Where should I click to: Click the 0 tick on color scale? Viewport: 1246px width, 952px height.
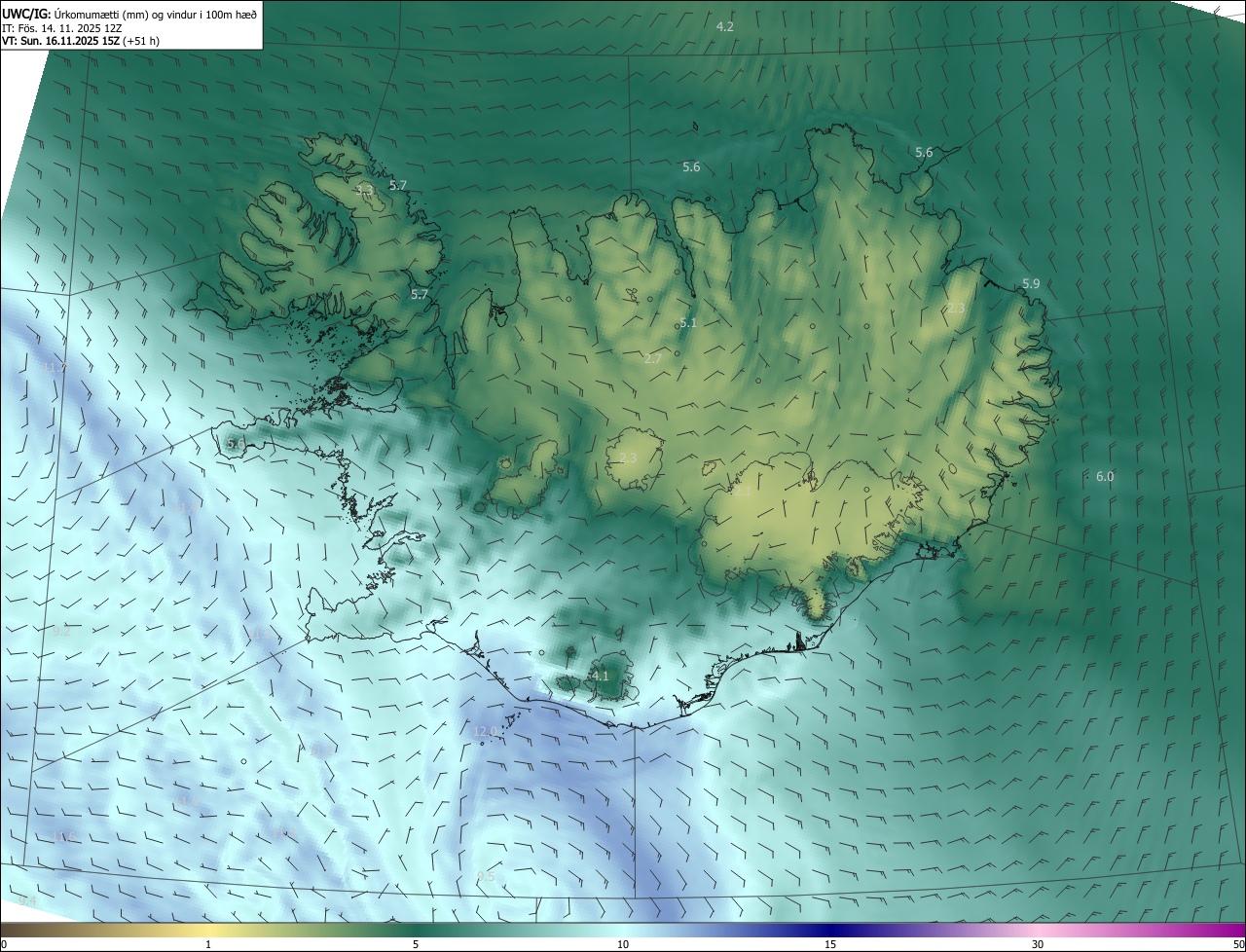point(3,944)
